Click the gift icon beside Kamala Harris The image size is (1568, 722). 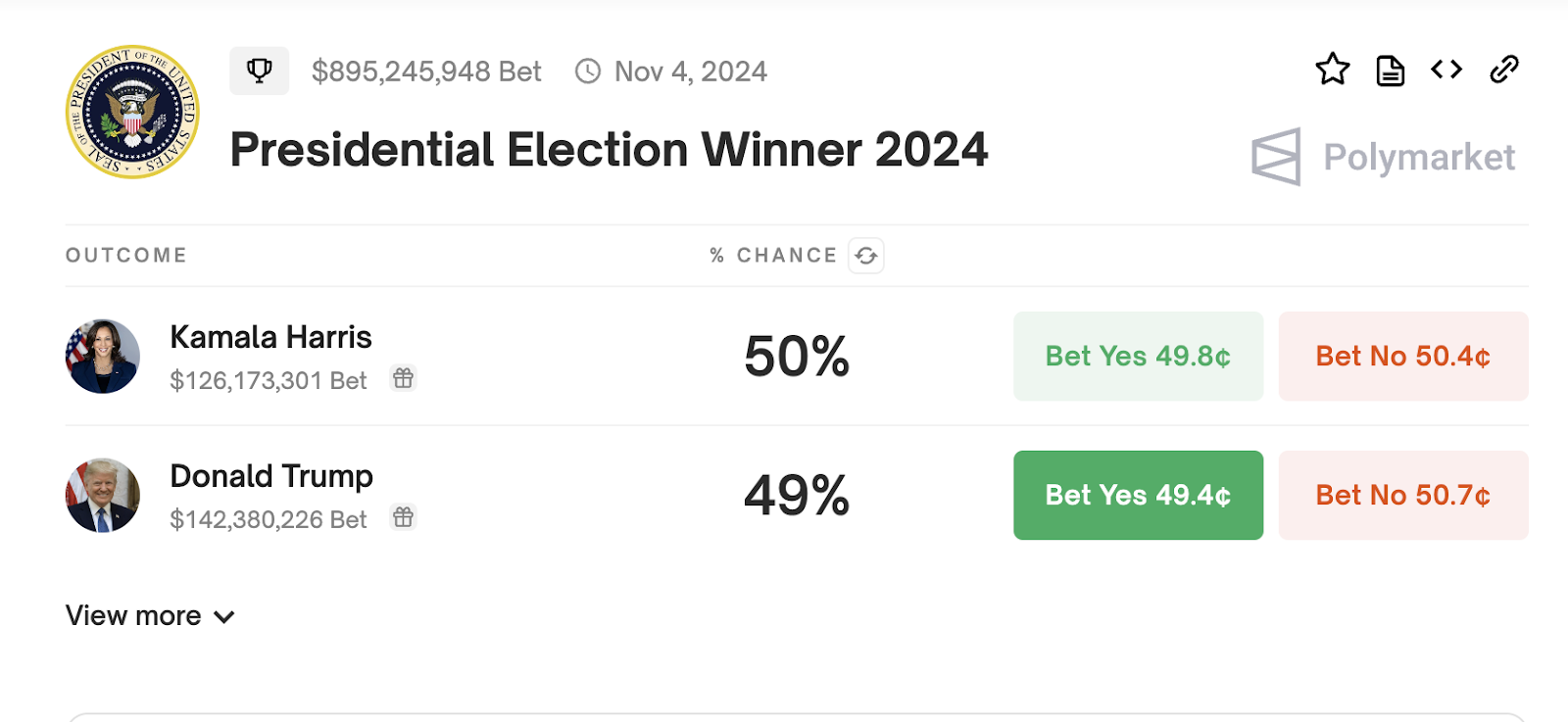(403, 378)
